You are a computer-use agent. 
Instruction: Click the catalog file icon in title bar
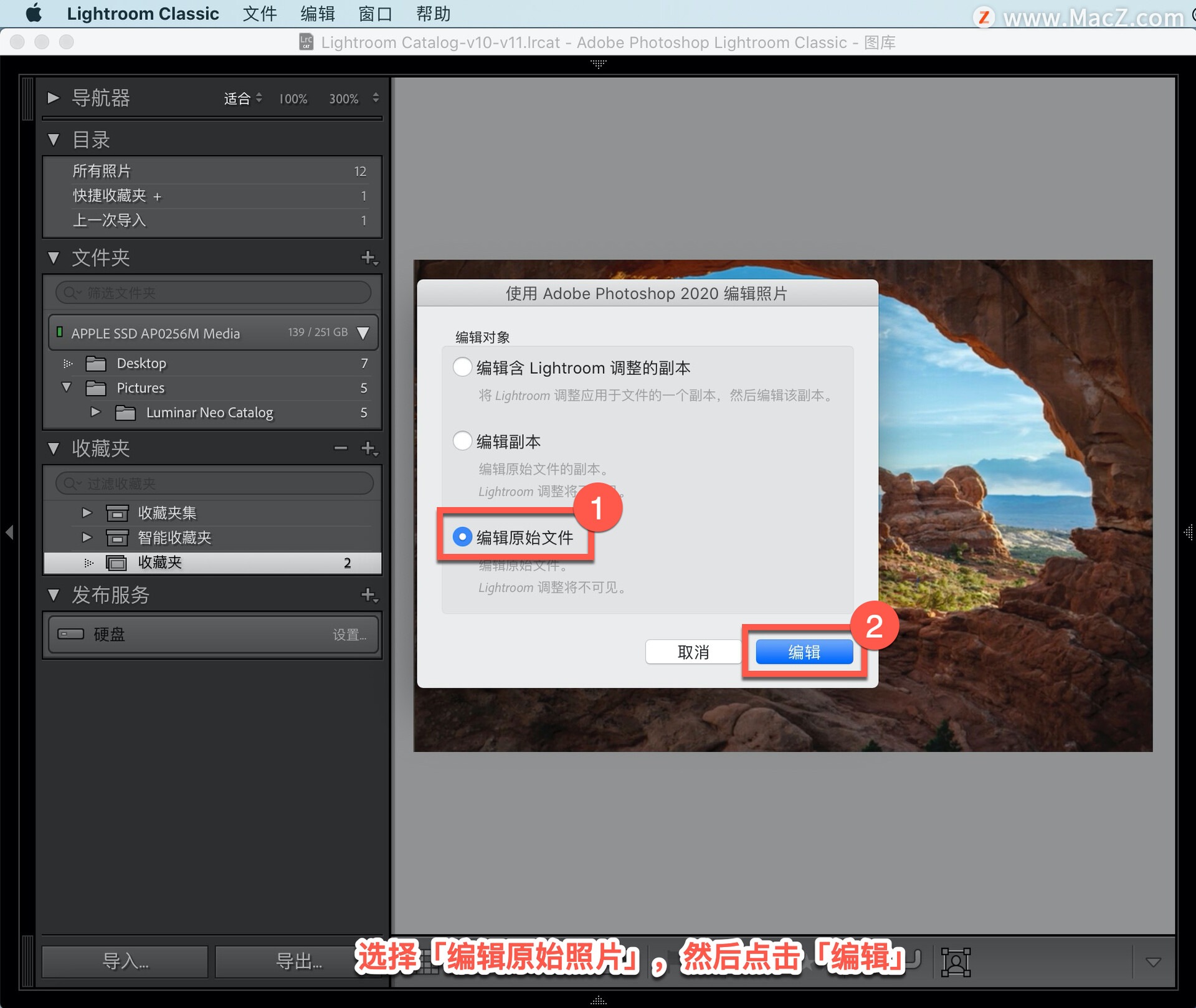pyautogui.click(x=306, y=42)
